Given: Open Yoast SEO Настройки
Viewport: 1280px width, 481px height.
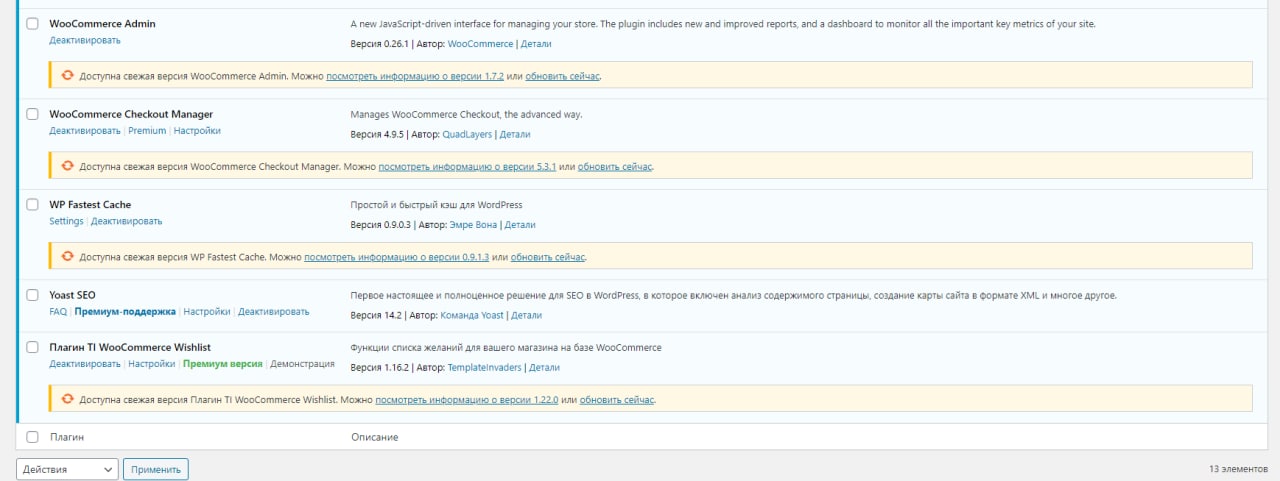Looking at the screenshot, I should (207, 312).
